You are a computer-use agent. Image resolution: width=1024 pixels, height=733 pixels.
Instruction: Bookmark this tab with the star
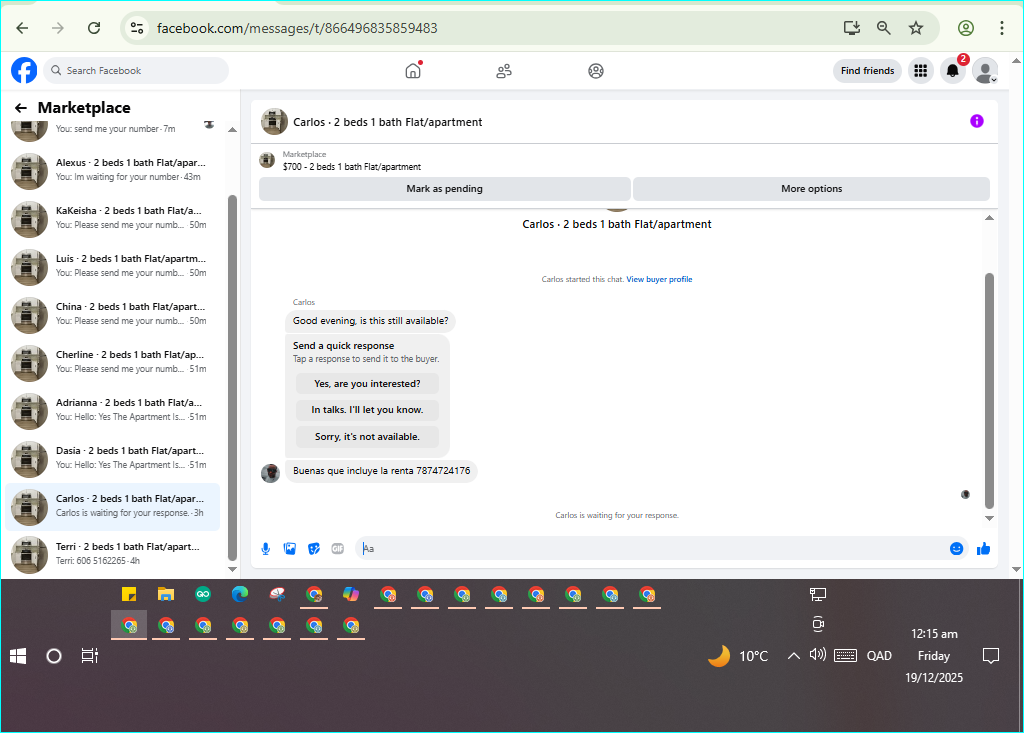(916, 28)
